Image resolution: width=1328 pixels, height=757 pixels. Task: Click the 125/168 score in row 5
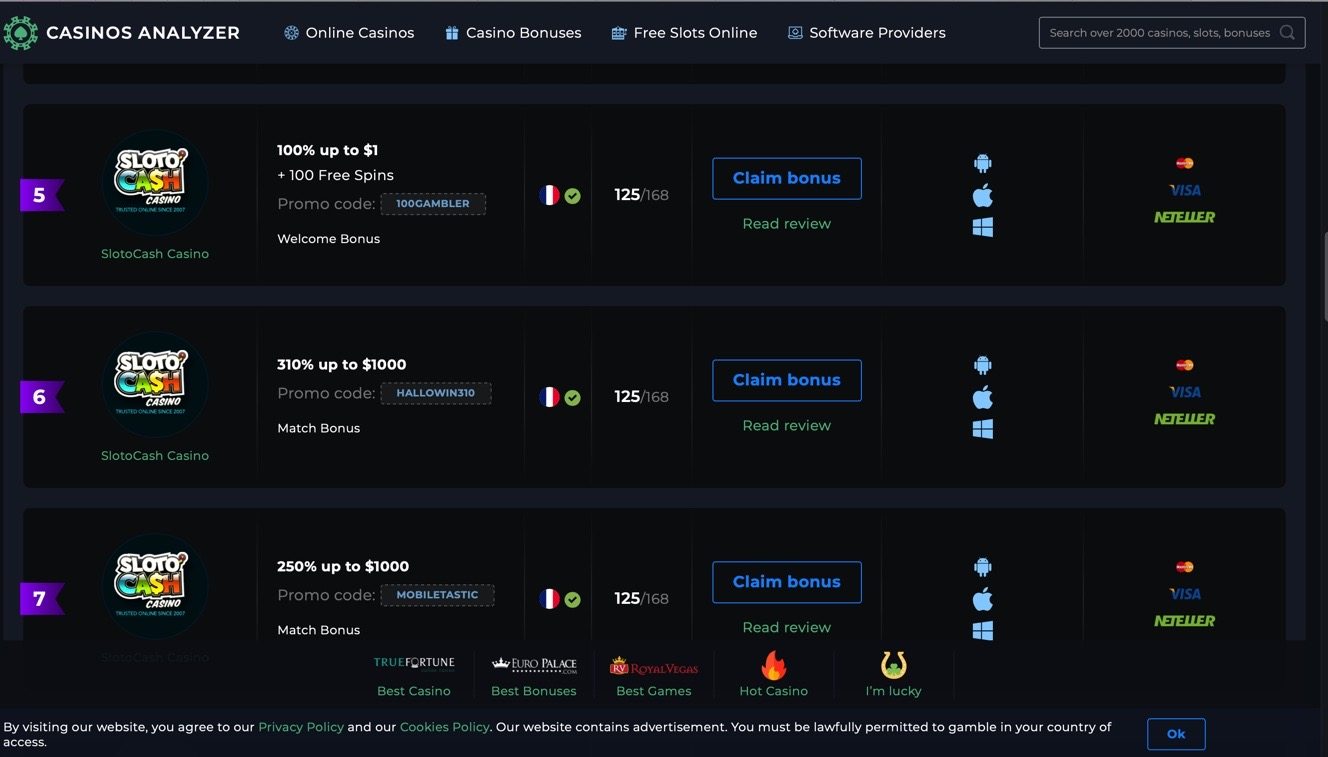641,195
